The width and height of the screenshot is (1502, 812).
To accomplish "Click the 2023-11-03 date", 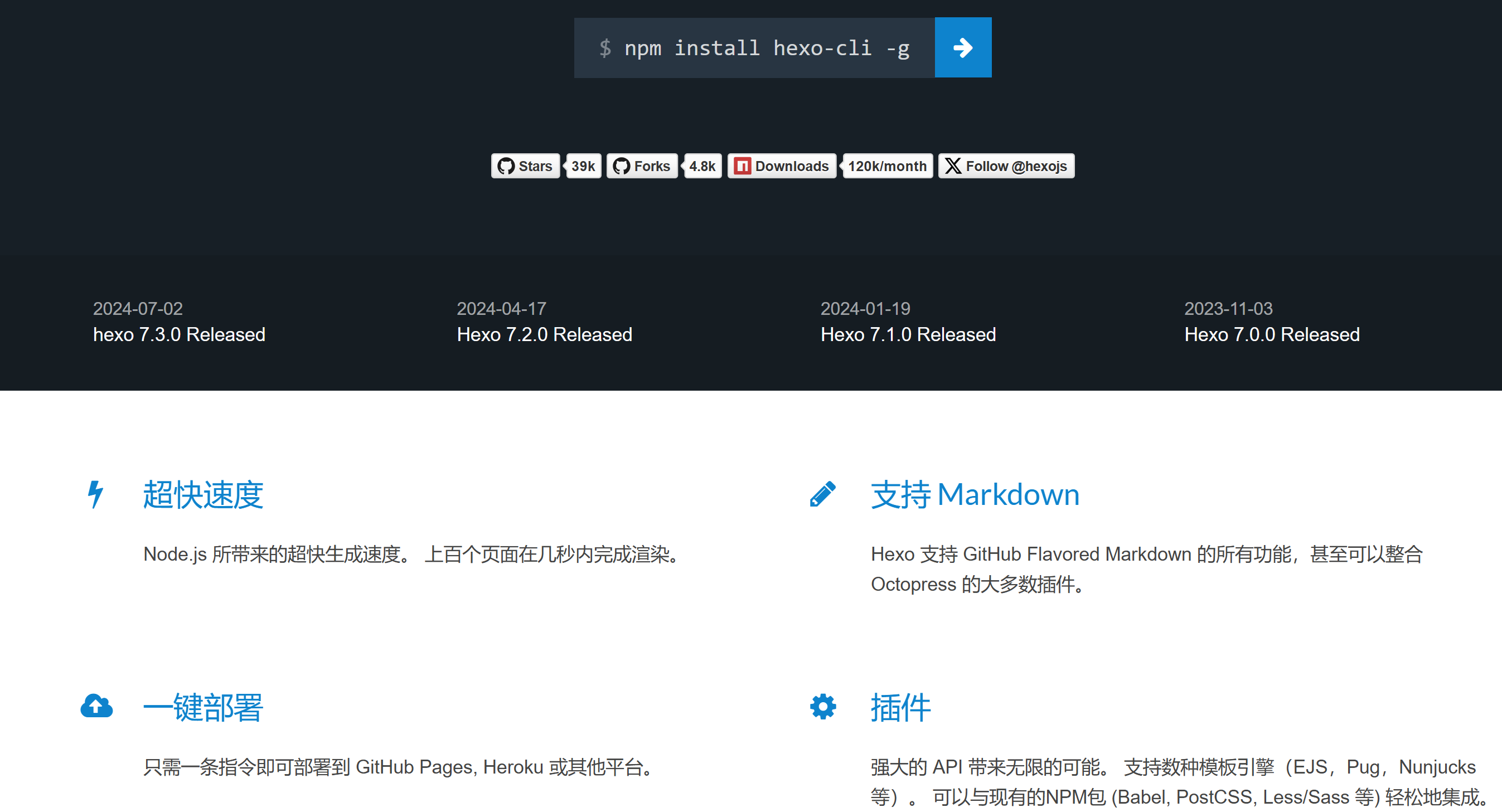I will tap(1229, 308).
